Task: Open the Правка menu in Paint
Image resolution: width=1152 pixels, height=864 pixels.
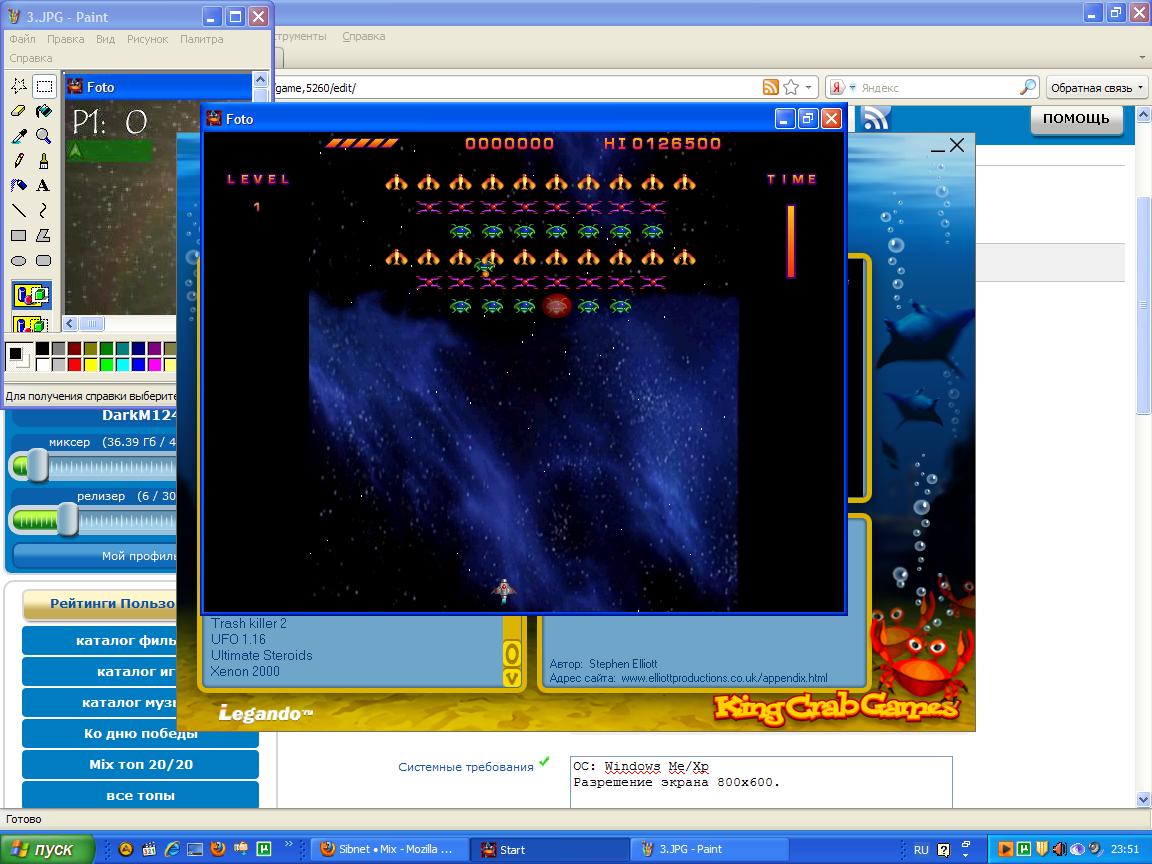Action: tap(65, 39)
